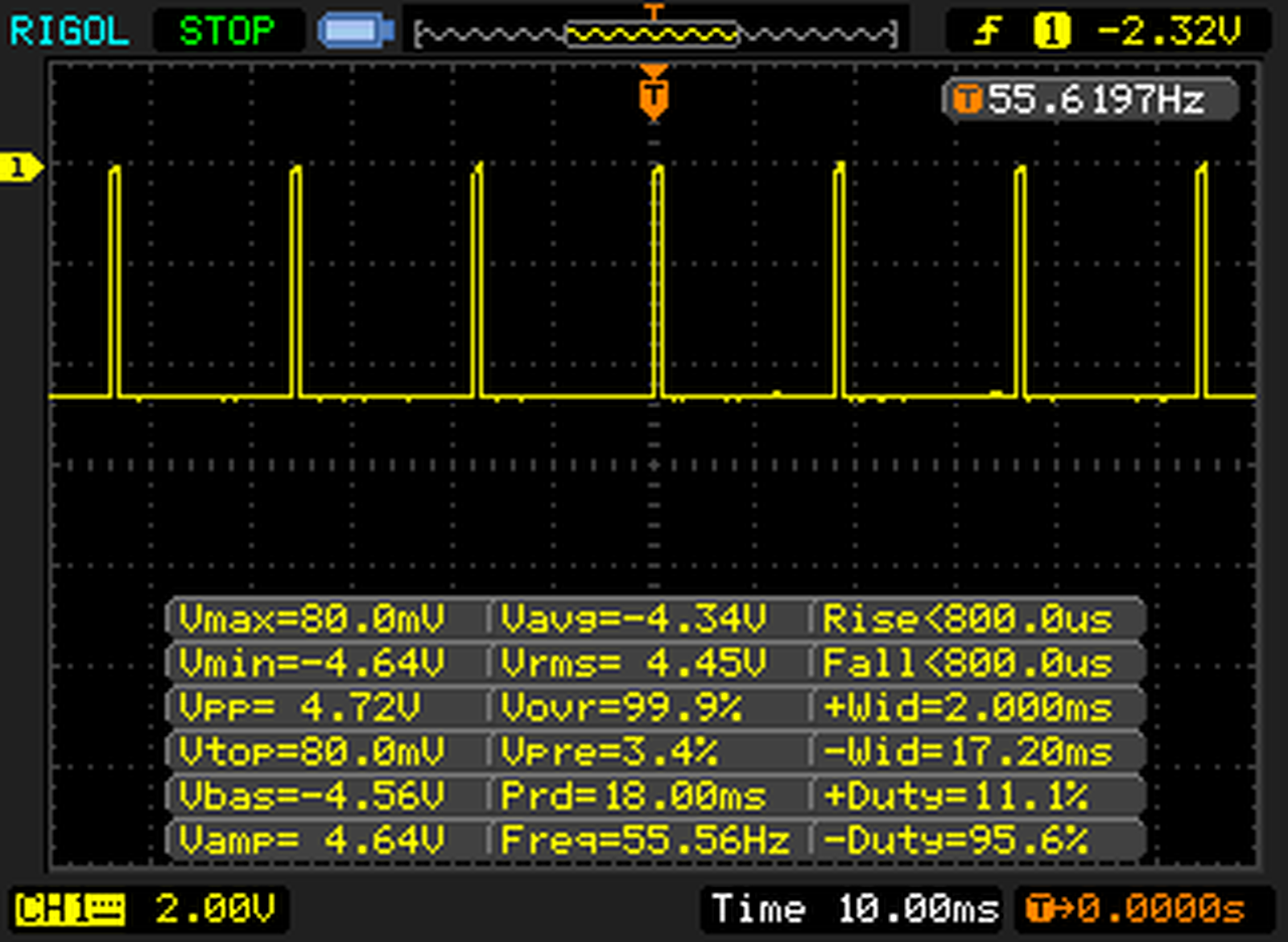1288x942 pixels.
Task: Click the 55.6197Hz frequency counter readout
Action: [x=1092, y=100]
